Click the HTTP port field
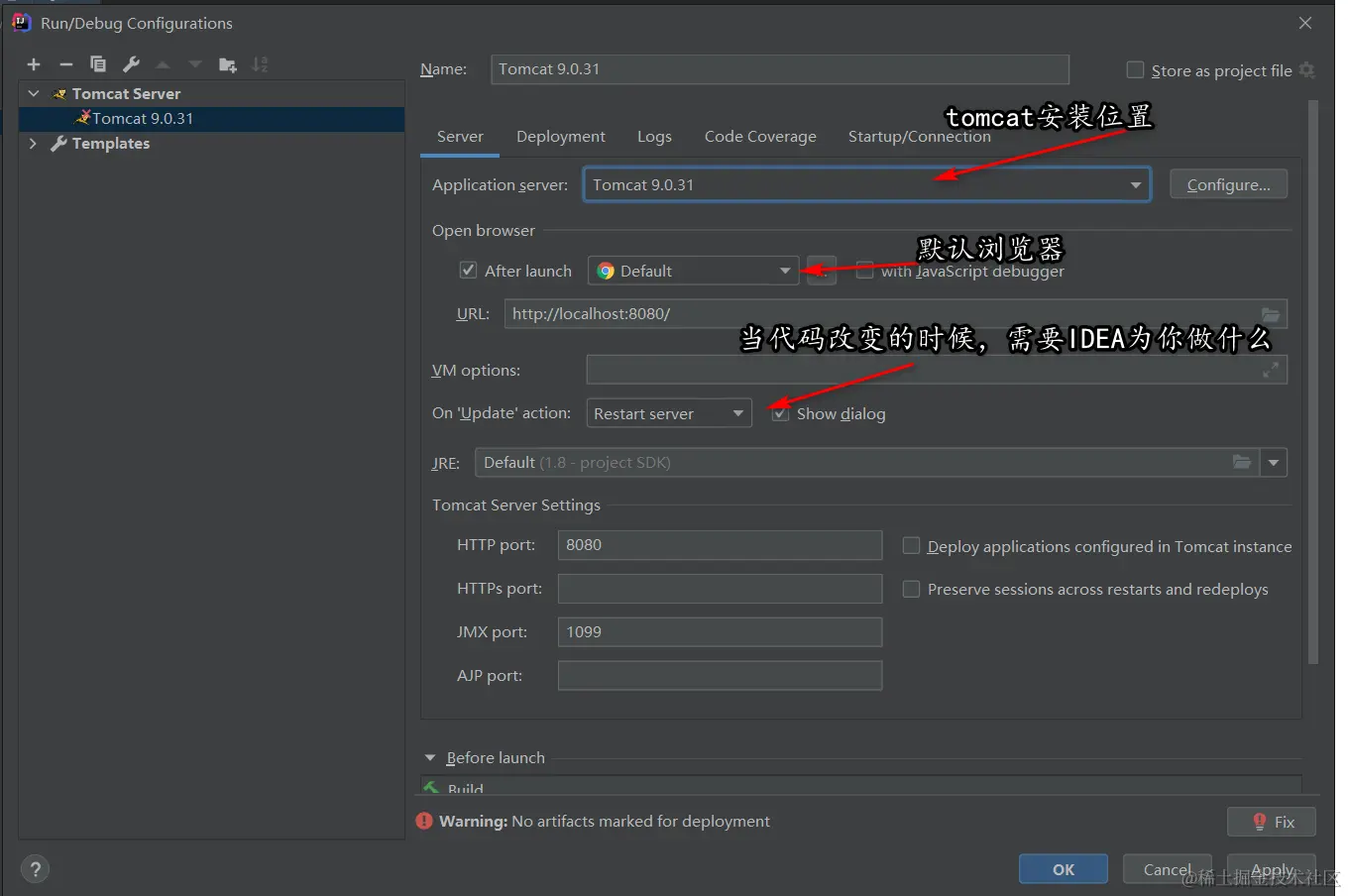1348x896 pixels. [x=720, y=545]
